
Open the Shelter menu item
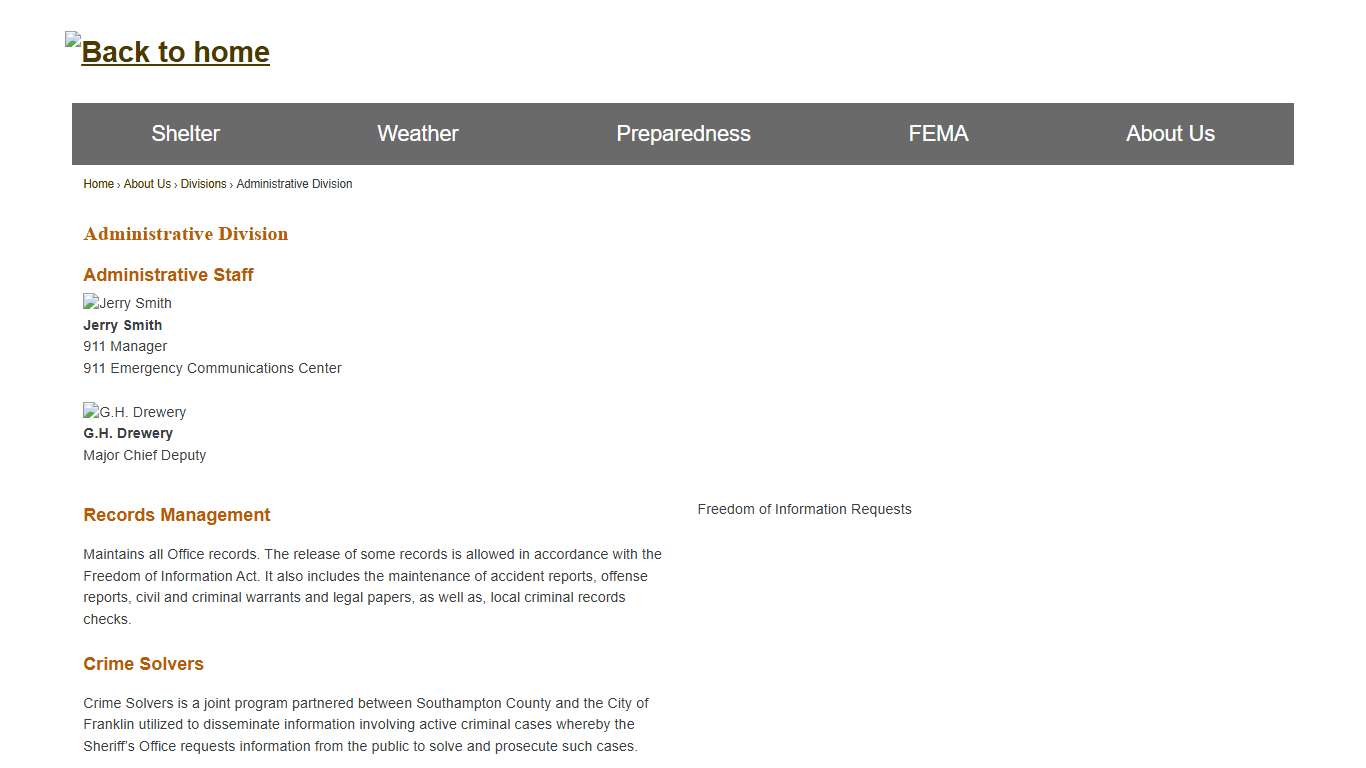pyautogui.click(x=185, y=134)
